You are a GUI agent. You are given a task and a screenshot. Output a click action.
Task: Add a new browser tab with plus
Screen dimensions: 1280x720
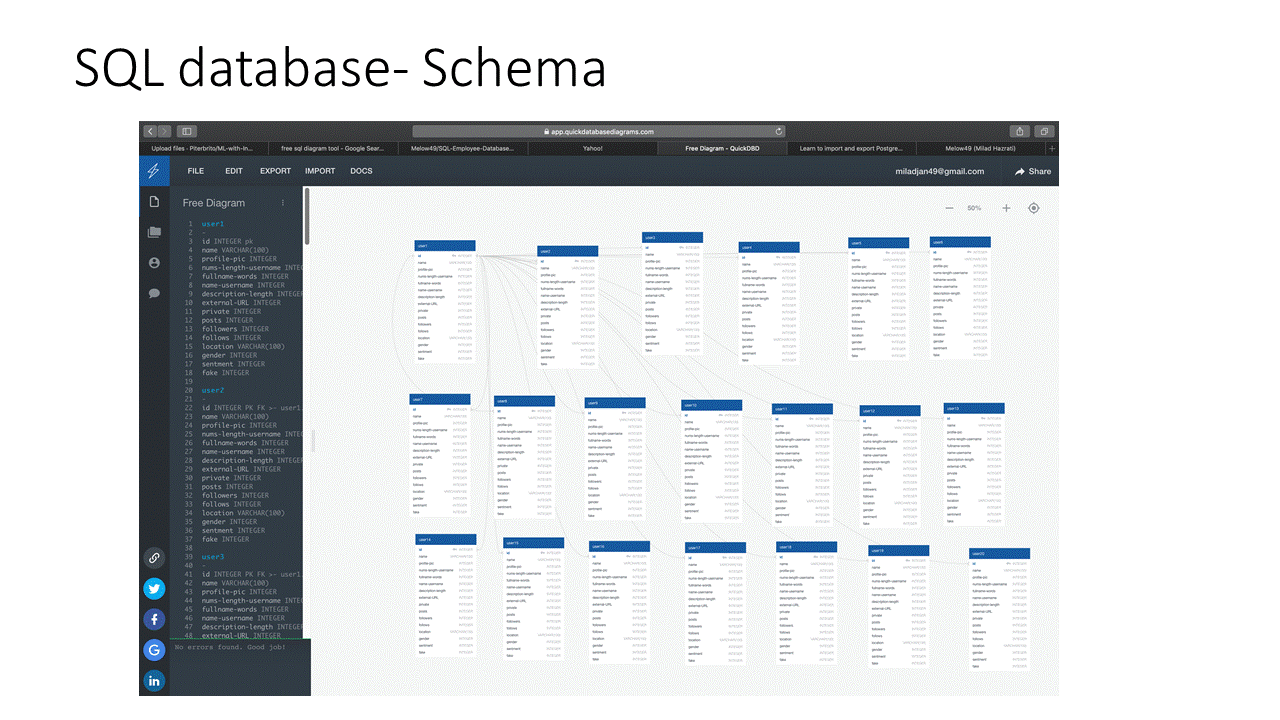1052,148
